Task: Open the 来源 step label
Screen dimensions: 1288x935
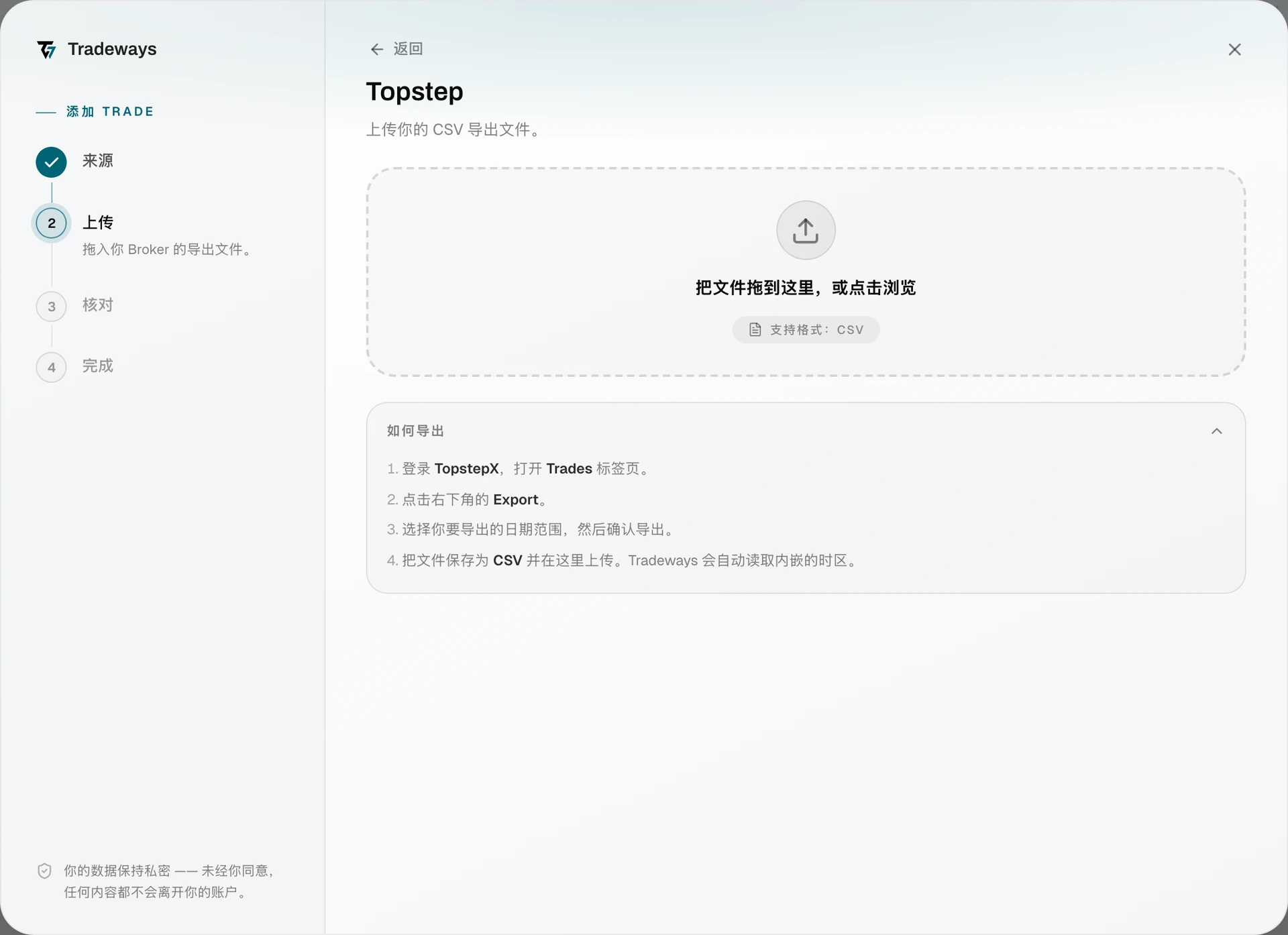Action: coord(98,161)
